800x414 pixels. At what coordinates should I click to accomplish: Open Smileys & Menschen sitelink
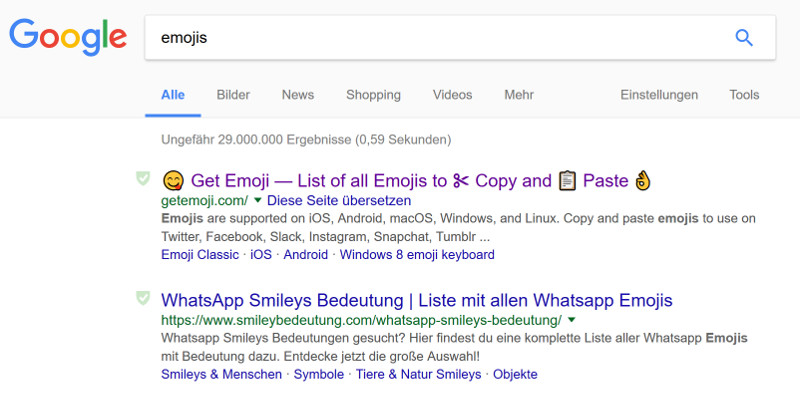click(x=221, y=374)
